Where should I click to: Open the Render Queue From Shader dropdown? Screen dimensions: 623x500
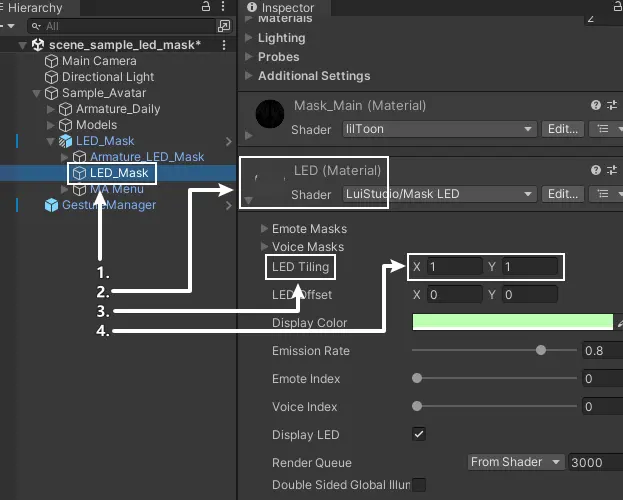click(x=516, y=462)
